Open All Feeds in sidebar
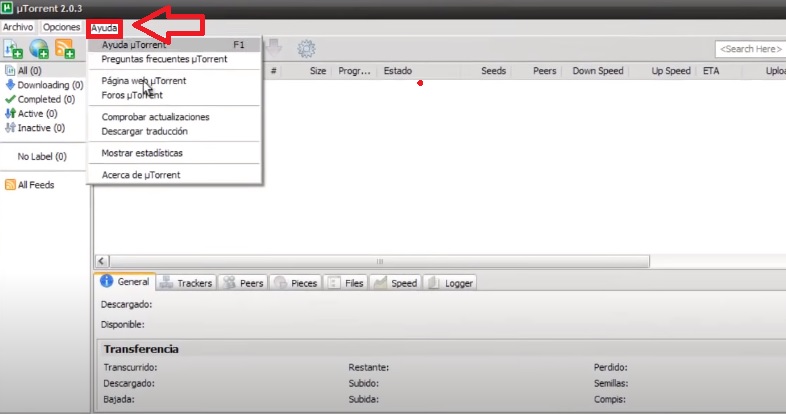 [x=35, y=185]
